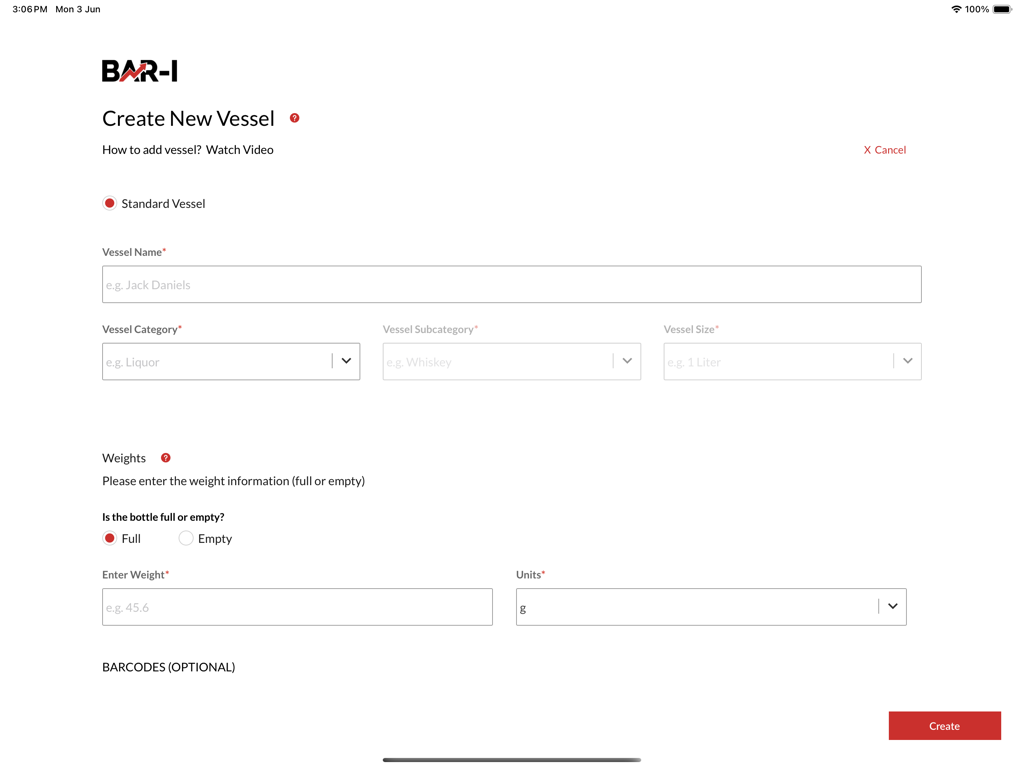1024x768 pixels.
Task: Select the Full bottle option
Action: [x=110, y=538]
